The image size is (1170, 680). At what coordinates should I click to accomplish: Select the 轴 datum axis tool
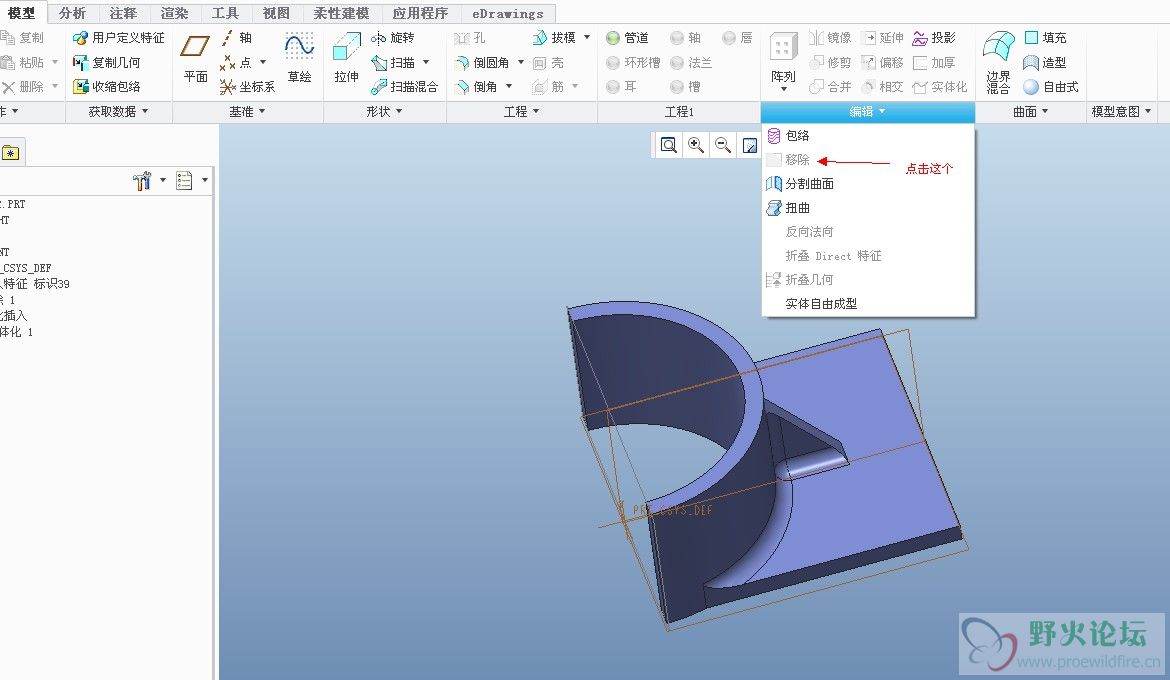pyautogui.click(x=237, y=37)
